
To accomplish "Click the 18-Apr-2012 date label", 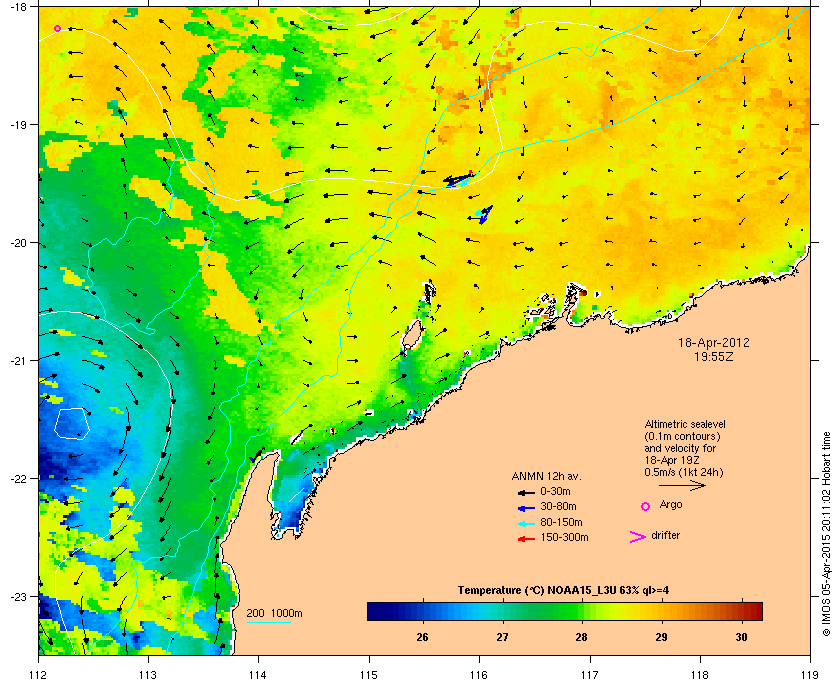I will point(714,343).
